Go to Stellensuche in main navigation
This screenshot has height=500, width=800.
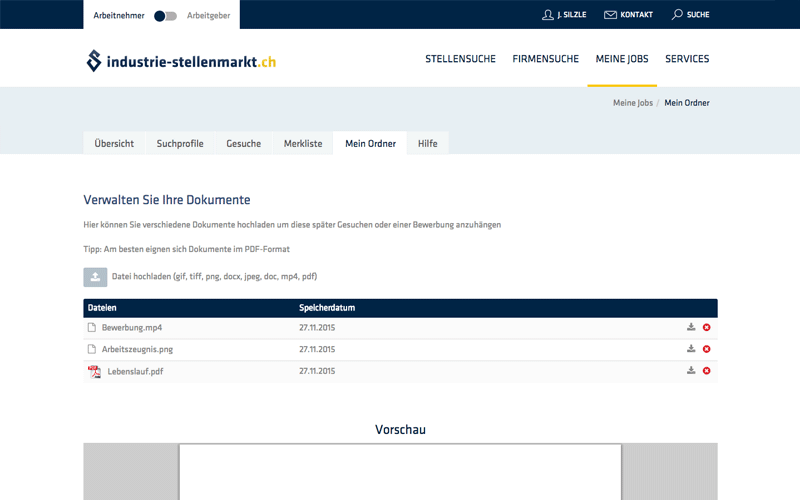[x=460, y=59]
